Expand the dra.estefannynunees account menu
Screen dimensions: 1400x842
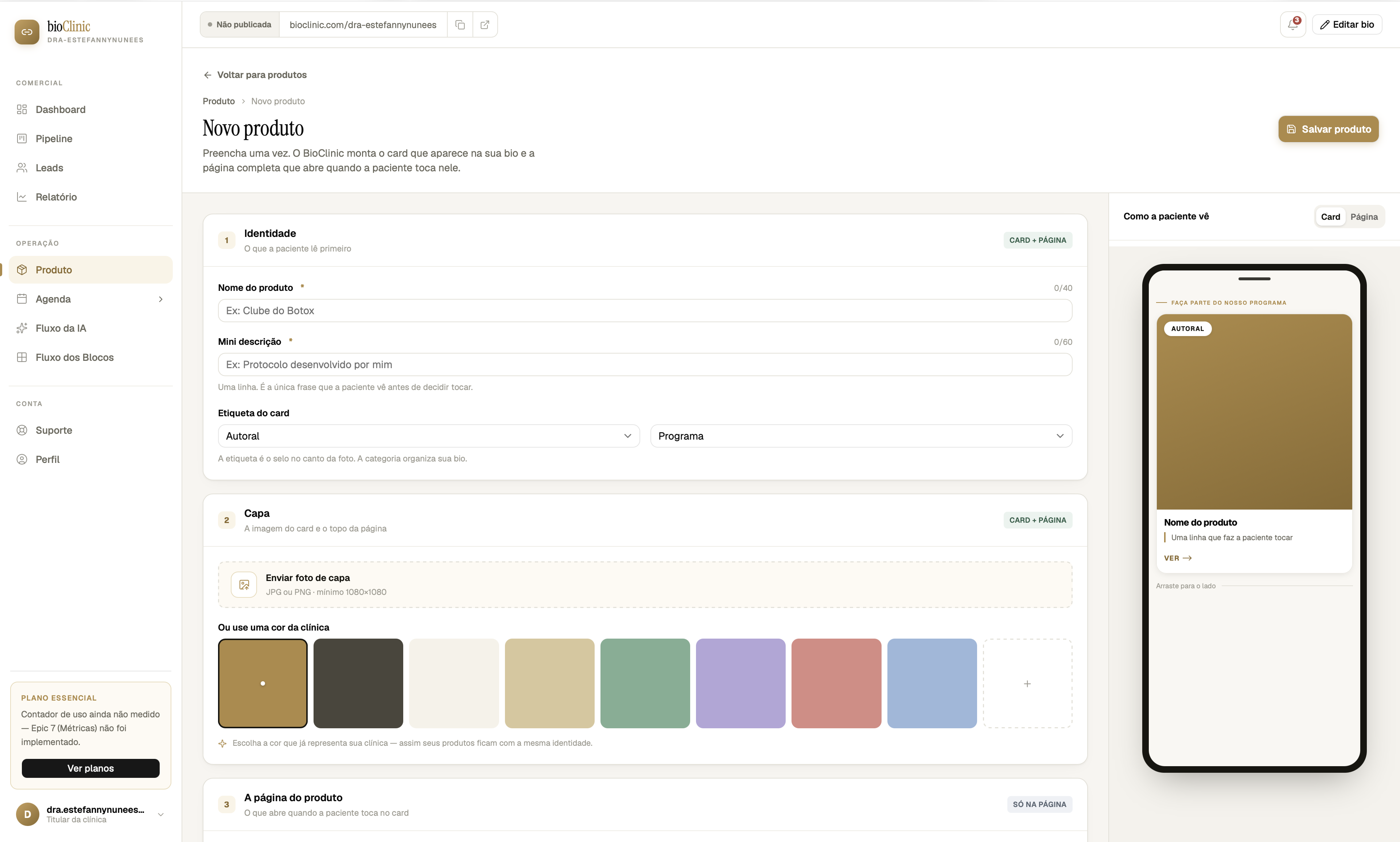coord(161,814)
